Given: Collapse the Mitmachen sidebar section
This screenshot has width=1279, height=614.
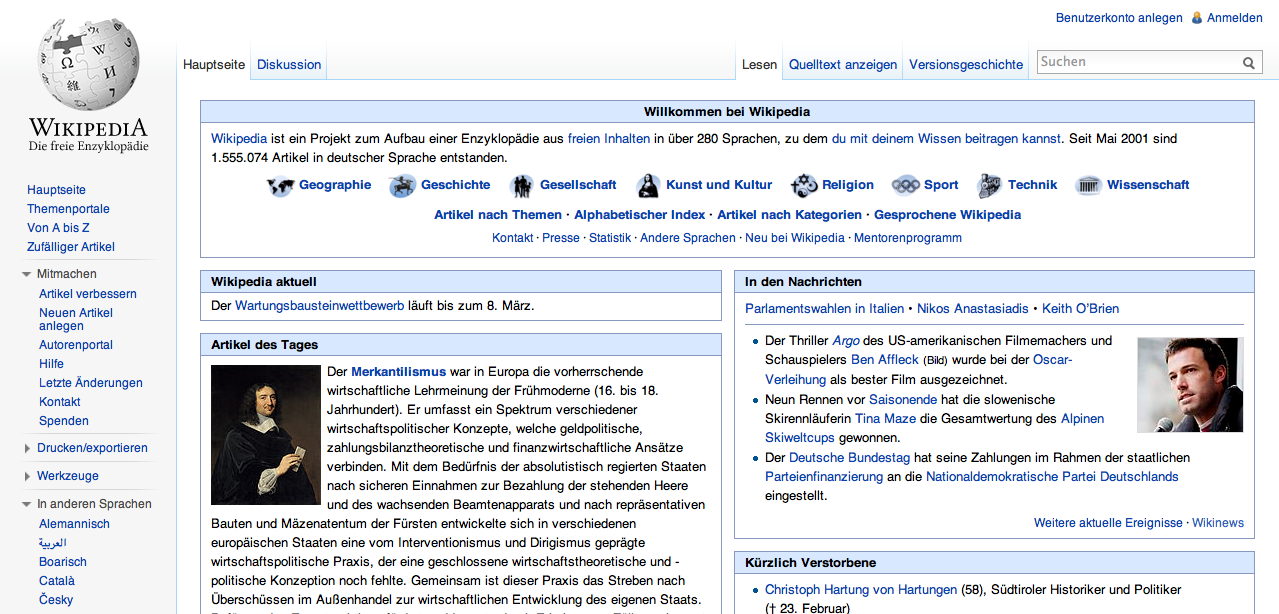Looking at the screenshot, I should coord(27,275).
